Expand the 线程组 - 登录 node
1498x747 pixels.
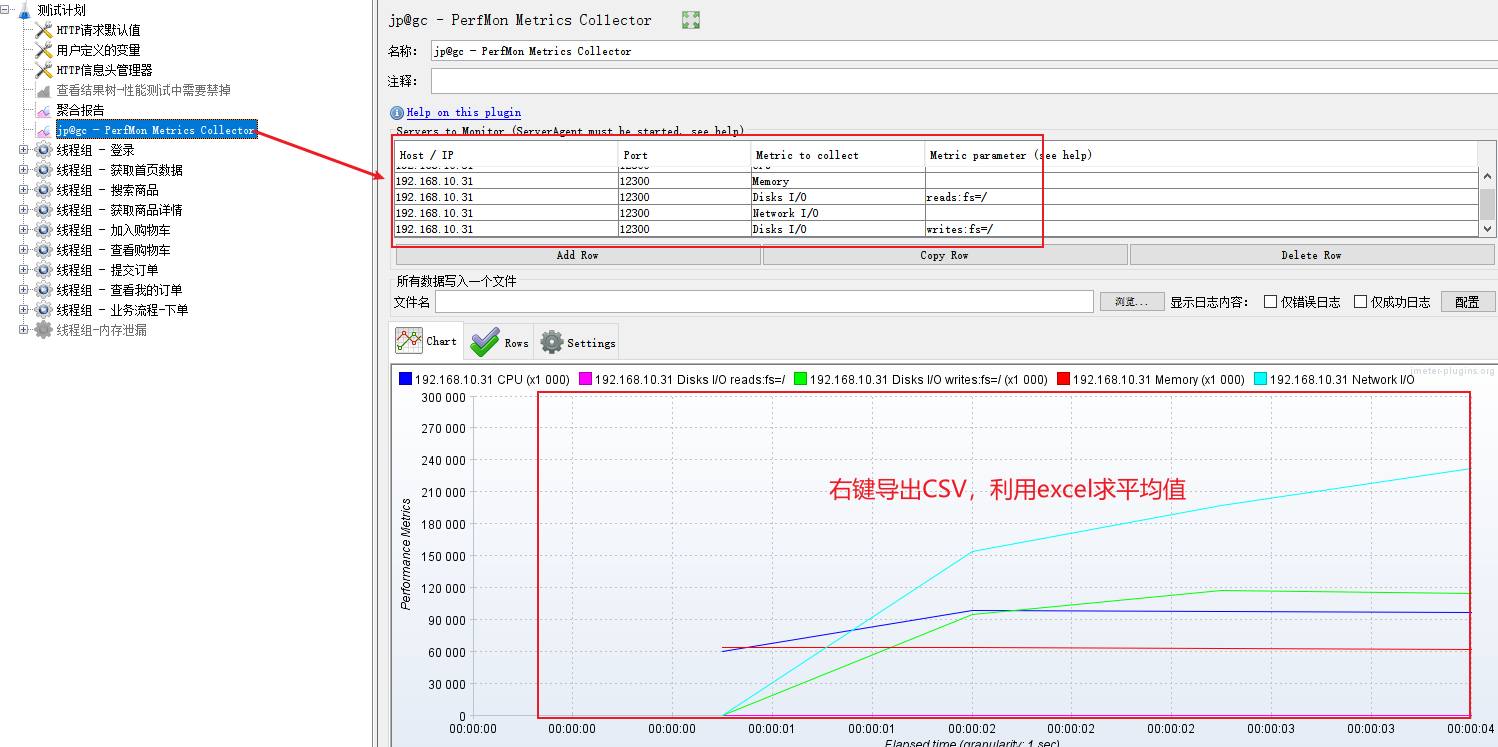point(24,150)
